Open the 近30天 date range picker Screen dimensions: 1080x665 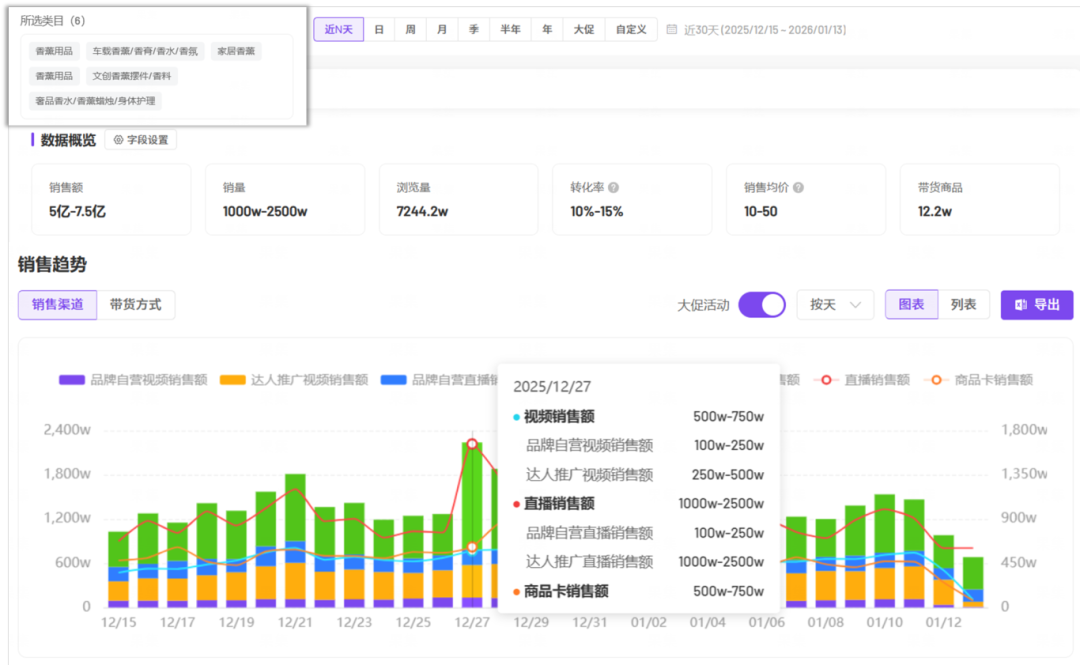pos(765,30)
